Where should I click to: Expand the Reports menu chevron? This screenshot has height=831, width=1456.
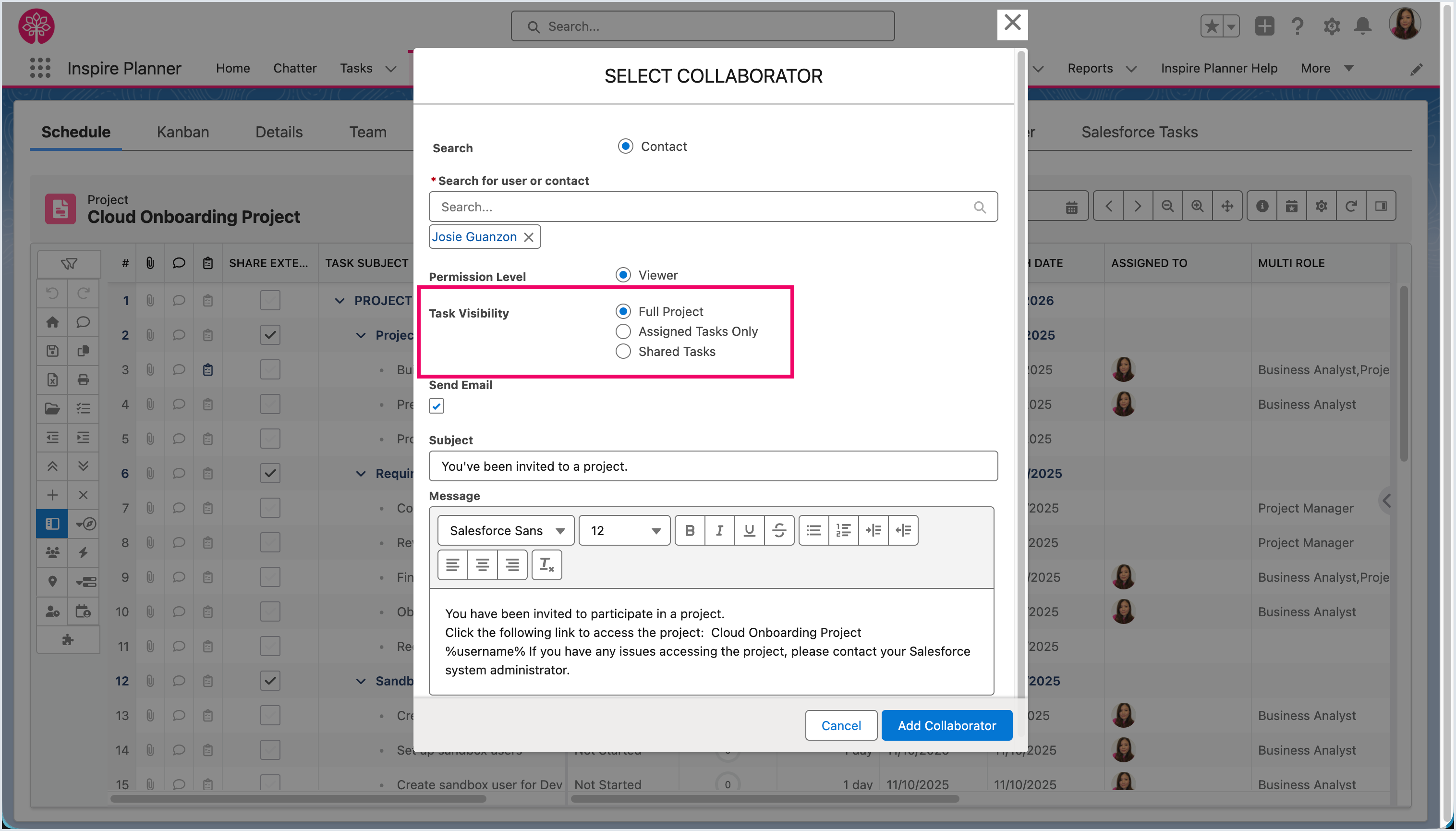(1131, 69)
